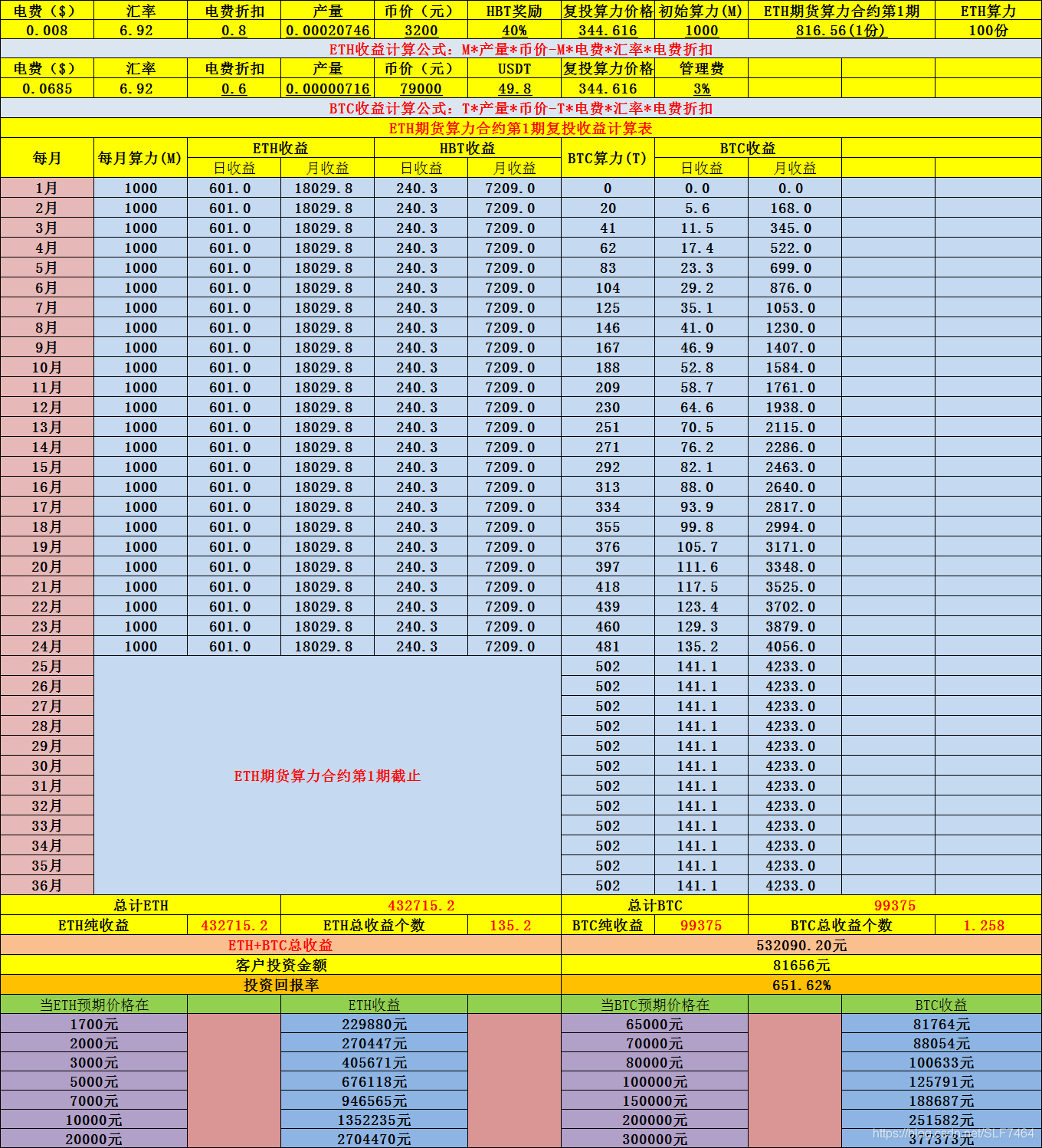Select ETH总收益个数 value 135.2
Image resolution: width=1042 pixels, height=1148 pixels.
(514, 926)
